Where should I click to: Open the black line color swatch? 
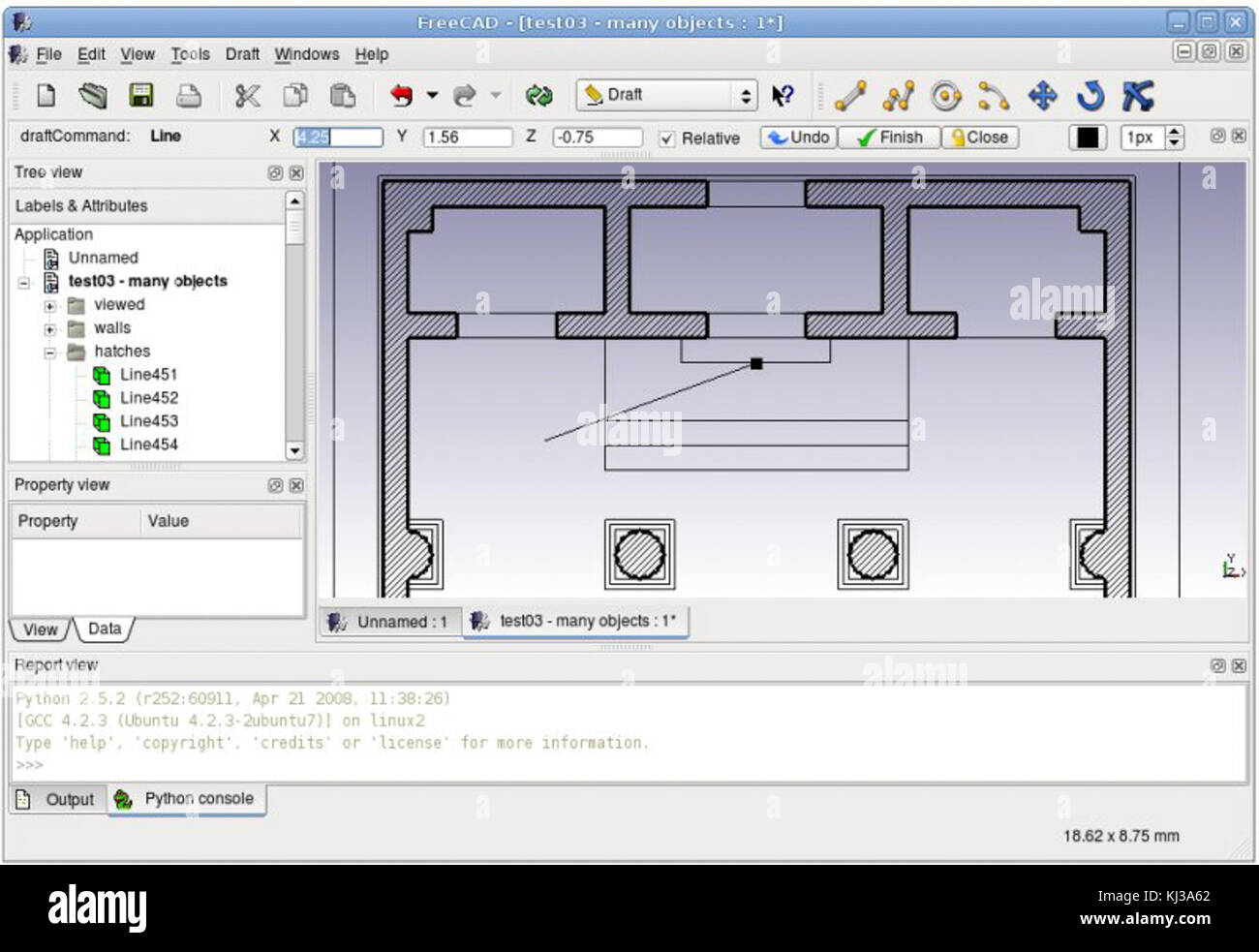(x=1088, y=138)
